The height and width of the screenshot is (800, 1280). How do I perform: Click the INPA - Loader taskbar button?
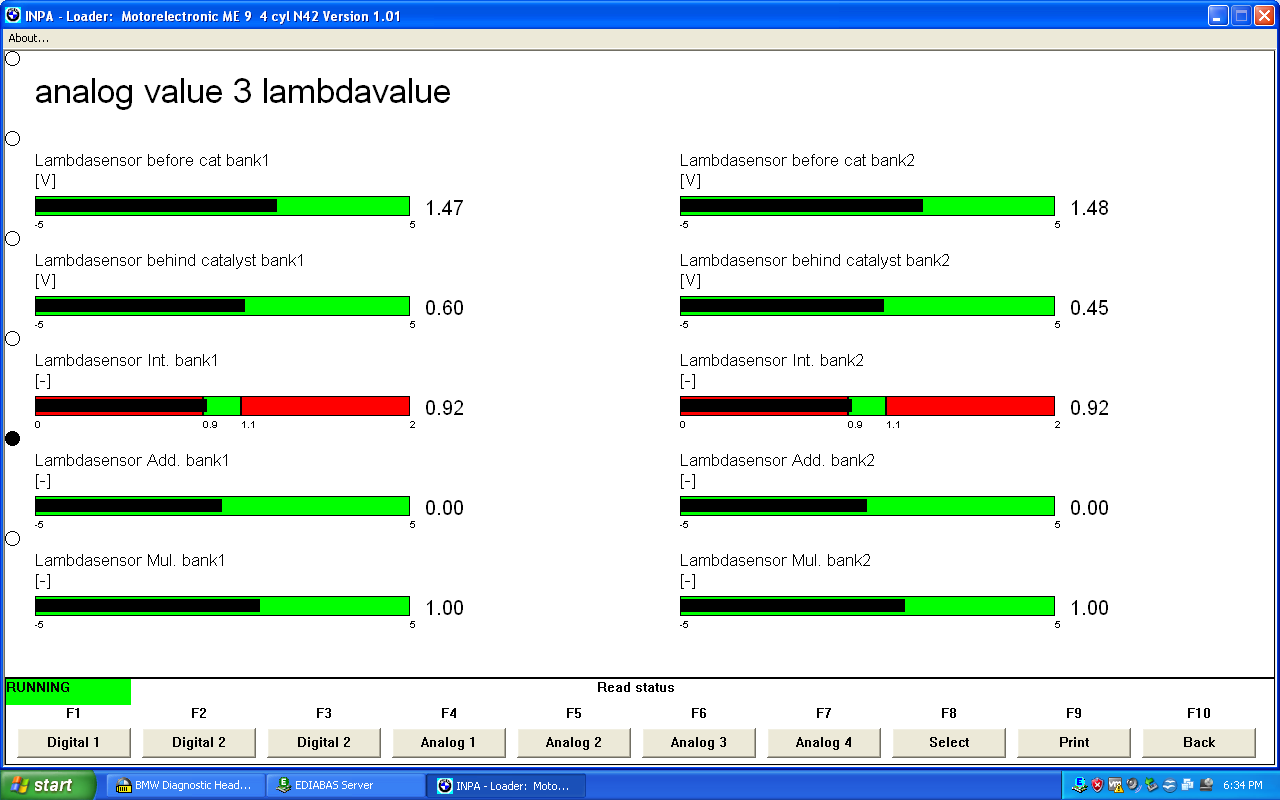[506, 785]
